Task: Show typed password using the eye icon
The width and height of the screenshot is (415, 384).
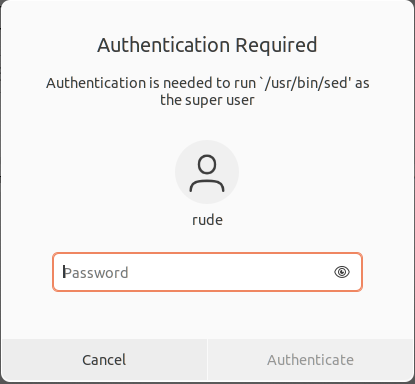Action: point(342,272)
